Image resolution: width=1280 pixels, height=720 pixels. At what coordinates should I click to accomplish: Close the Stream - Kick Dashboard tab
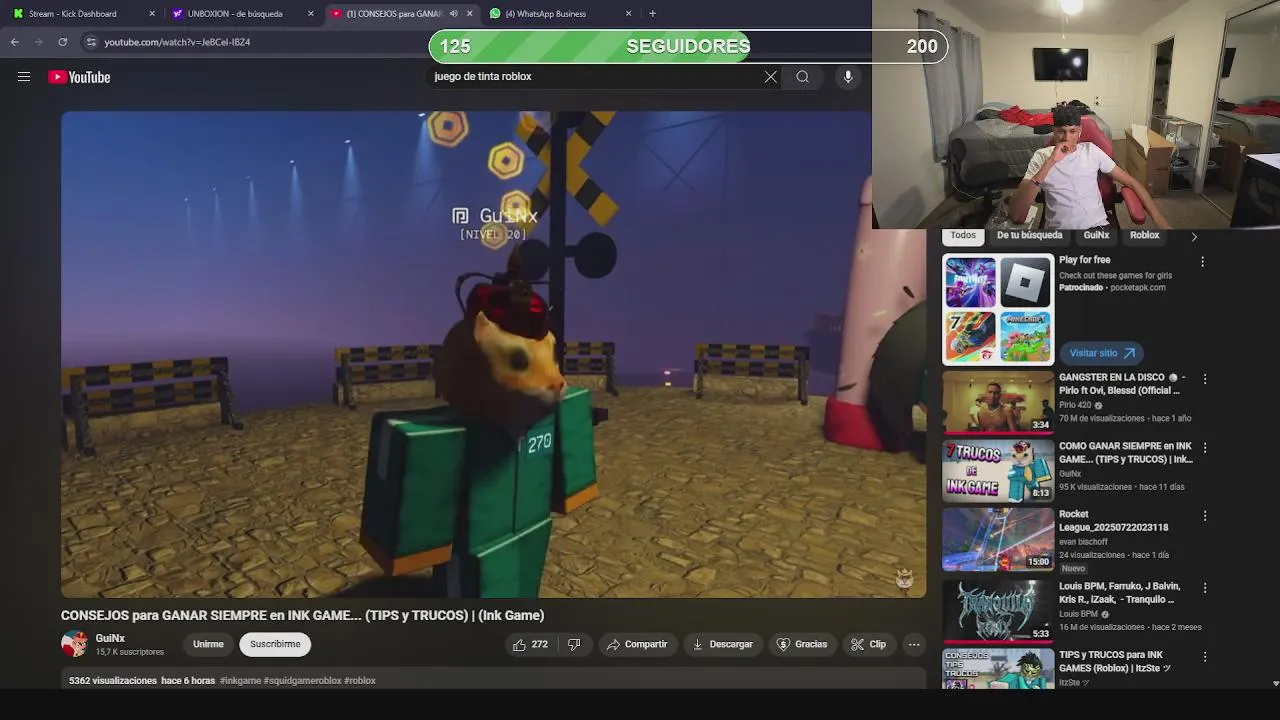152,14
